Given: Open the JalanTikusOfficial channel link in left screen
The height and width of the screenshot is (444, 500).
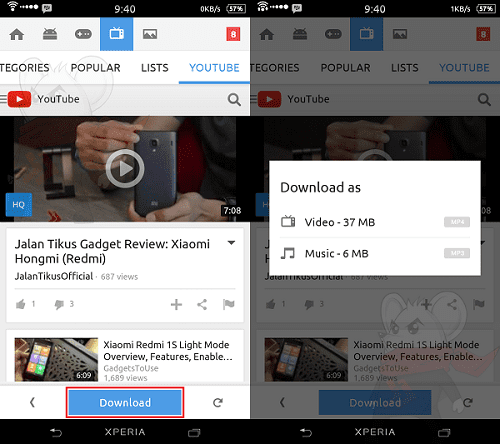Looking at the screenshot, I should pyautogui.click(x=54, y=276).
